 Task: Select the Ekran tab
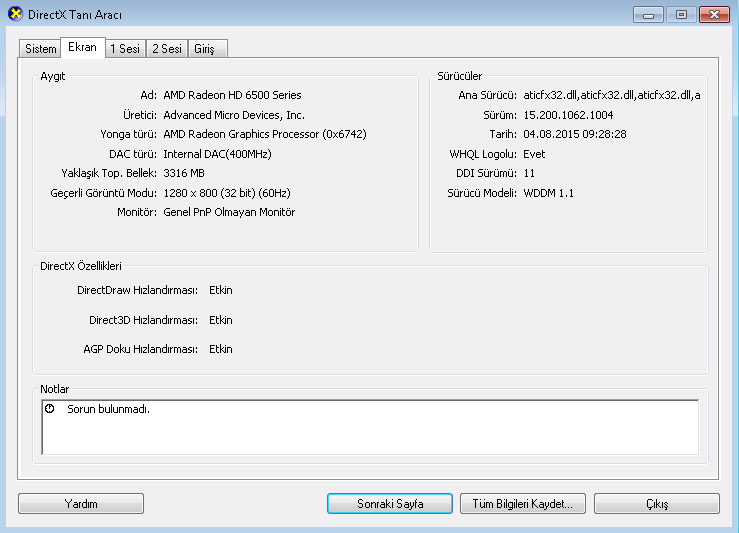(82, 47)
